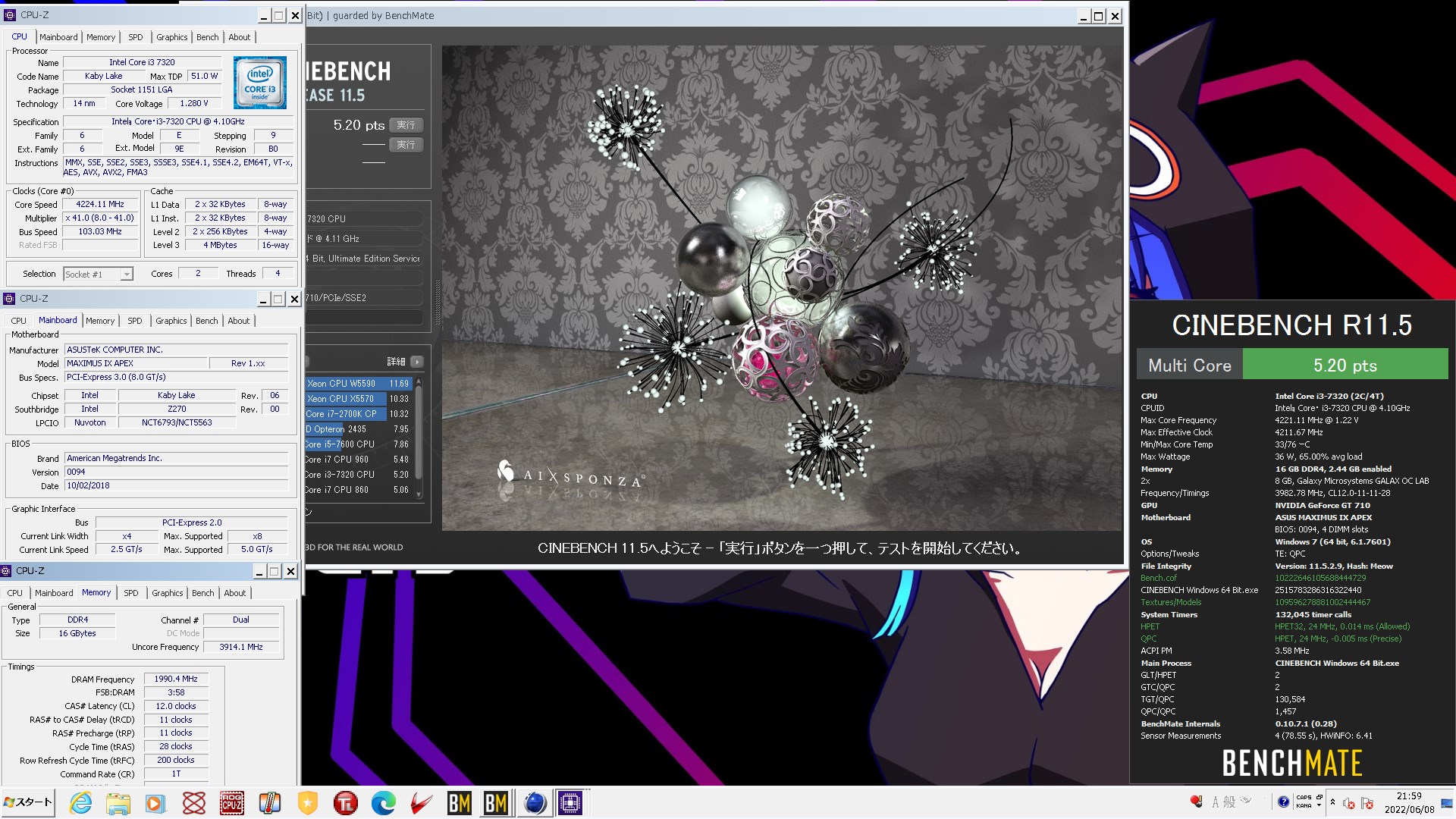Click the red checkmark wing taskbar icon
The image size is (1456, 819).
(x=422, y=803)
